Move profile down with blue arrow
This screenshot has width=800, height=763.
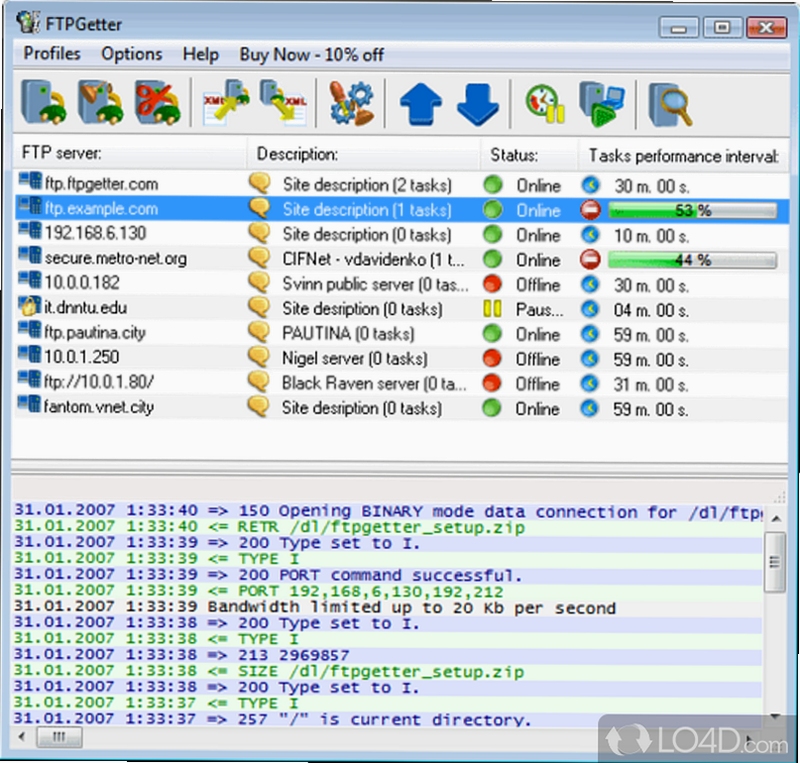pyautogui.click(x=478, y=104)
